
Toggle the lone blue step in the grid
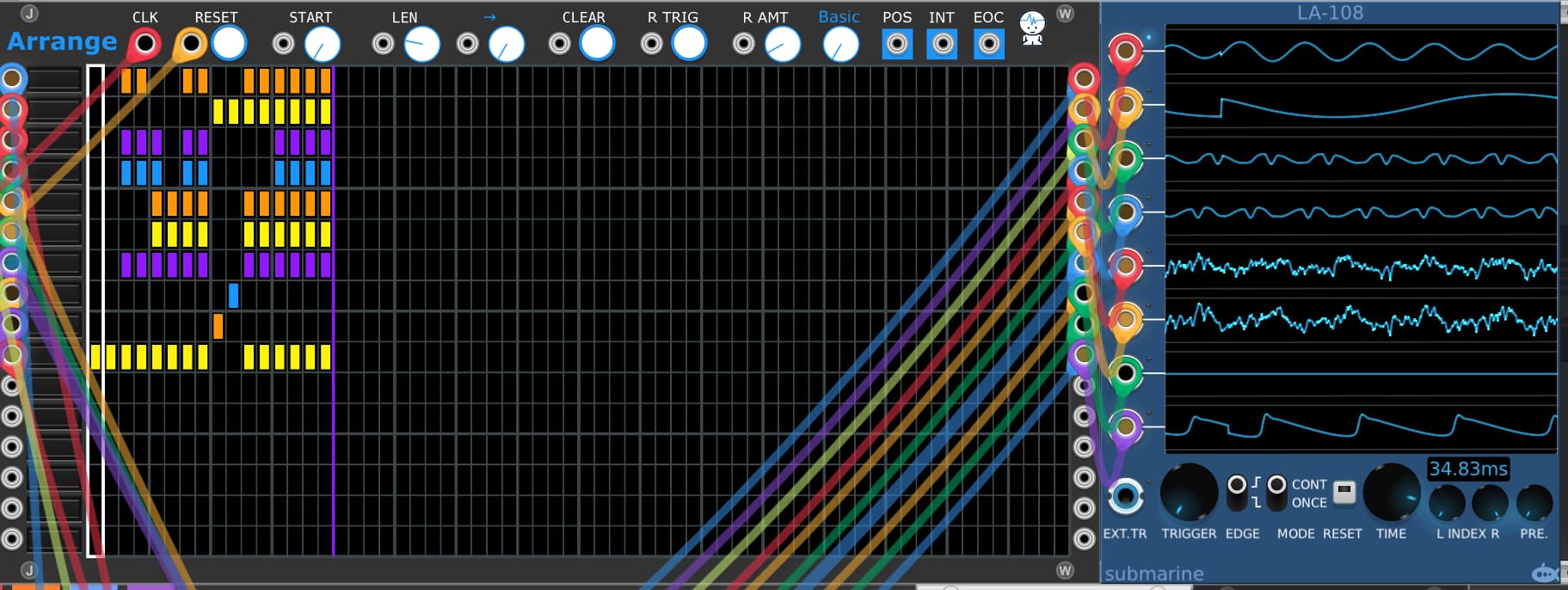(234, 295)
